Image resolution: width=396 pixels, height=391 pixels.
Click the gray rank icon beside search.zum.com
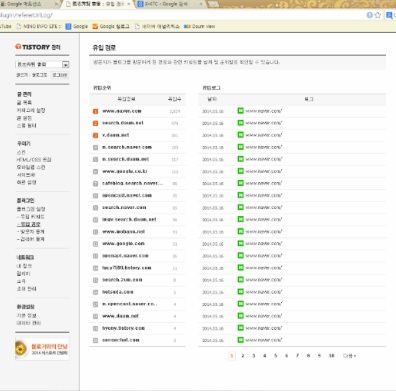click(x=95, y=280)
